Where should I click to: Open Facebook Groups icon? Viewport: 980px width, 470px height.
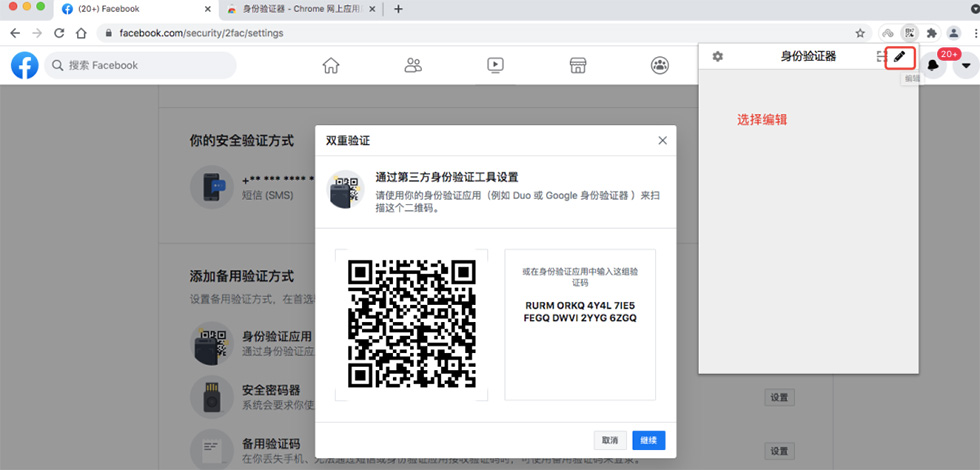tap(659, 66)
